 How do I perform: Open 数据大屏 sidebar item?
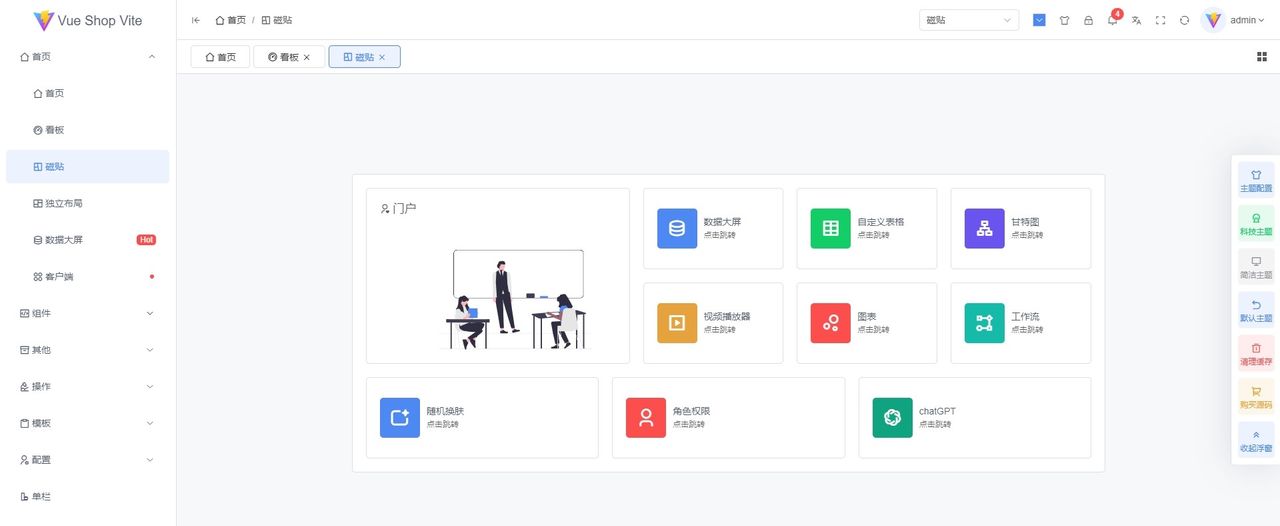[x=88, y=240]
